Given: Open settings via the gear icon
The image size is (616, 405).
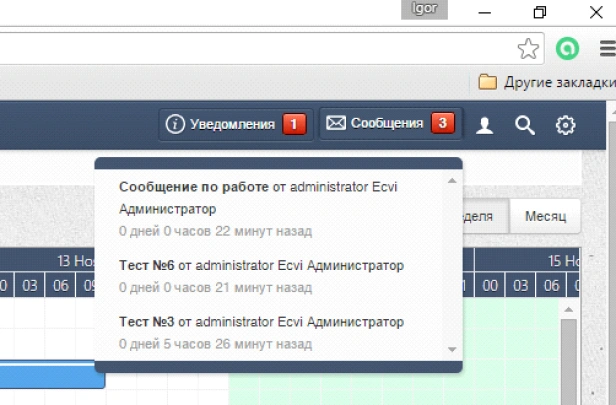Looking at the screenshot, I should 566,125.
